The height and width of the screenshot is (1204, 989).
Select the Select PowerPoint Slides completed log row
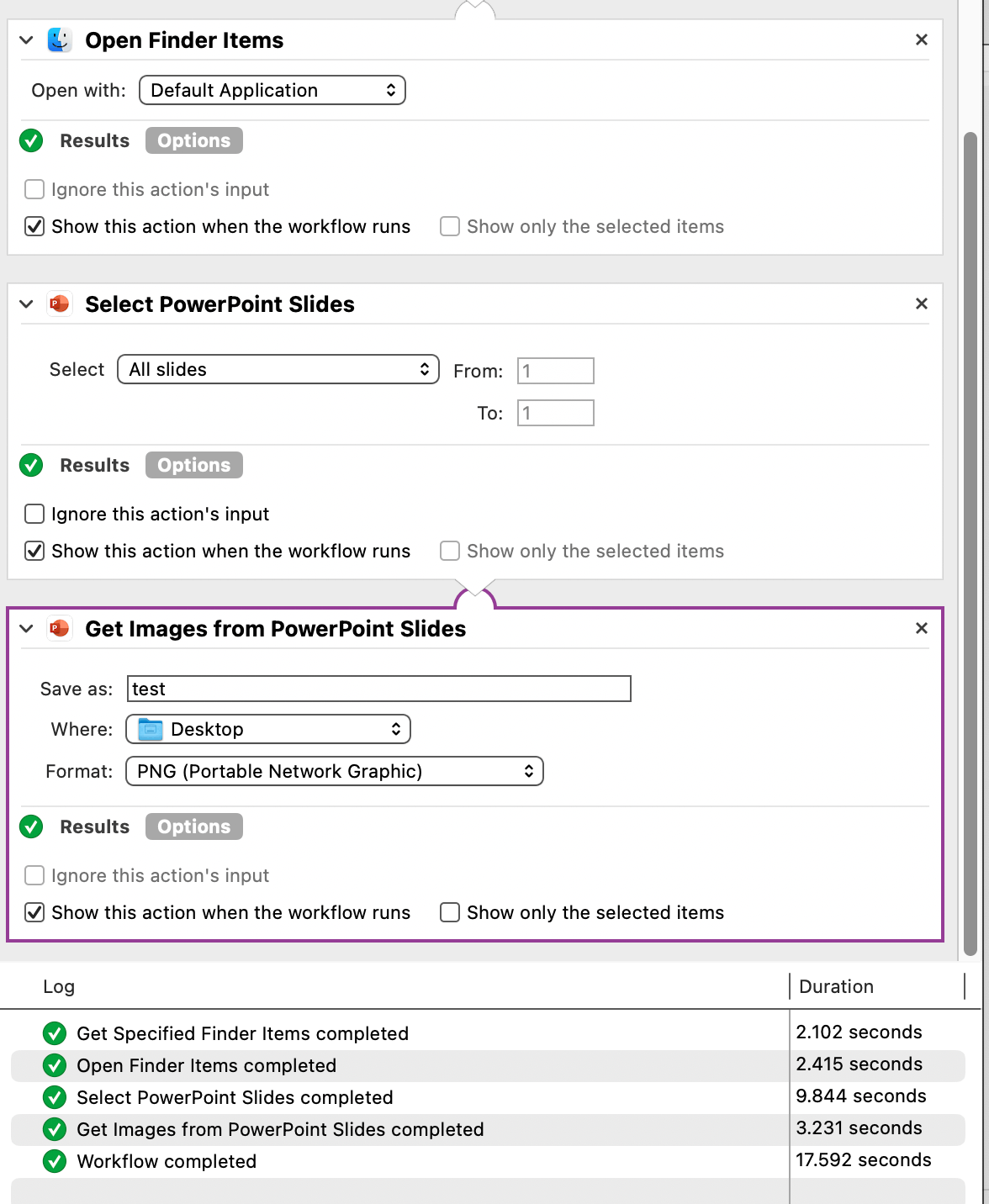tap(488, 1097)
